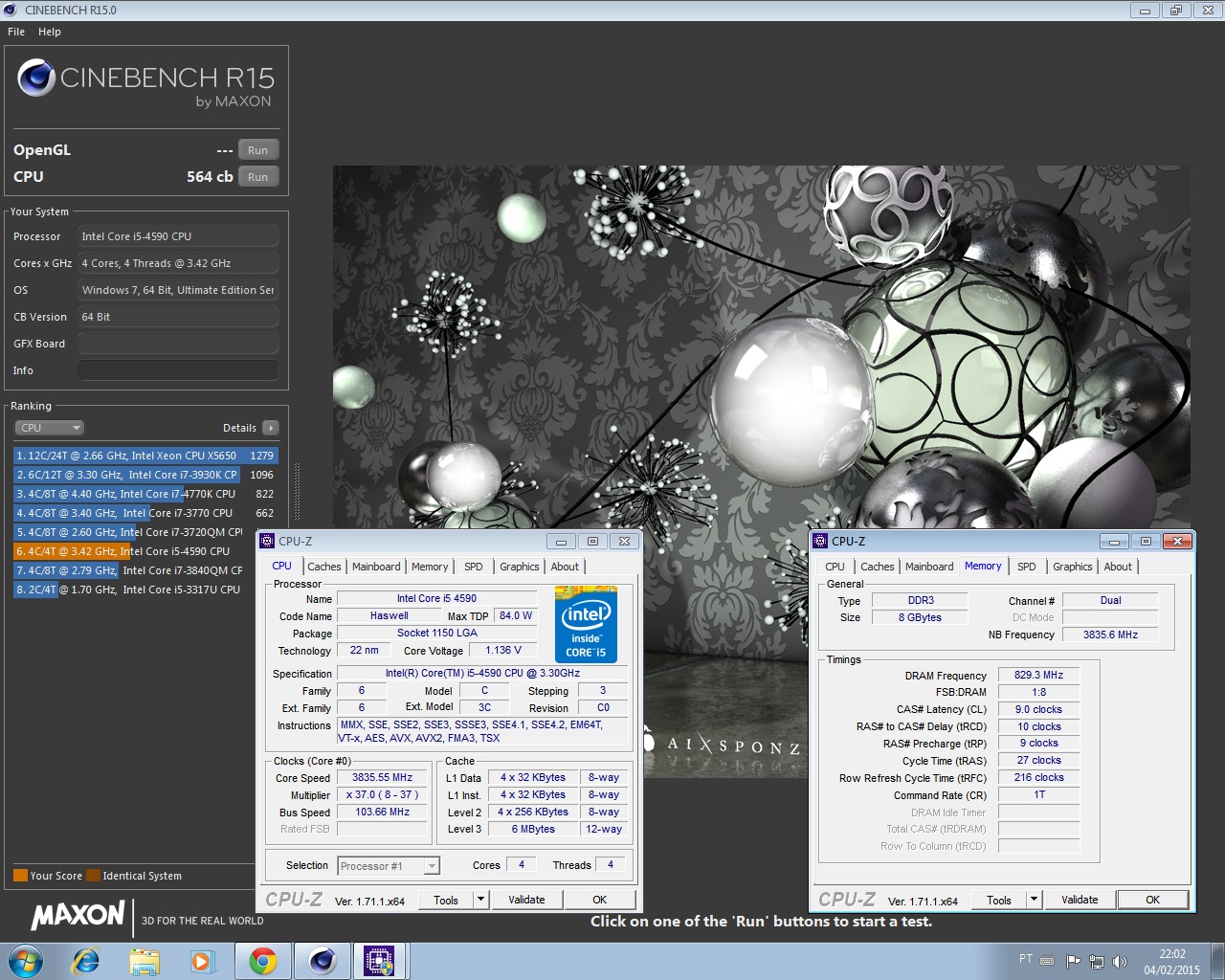Click the Intel Core i5 logo
1225x980 pixels.
[586, 624]
